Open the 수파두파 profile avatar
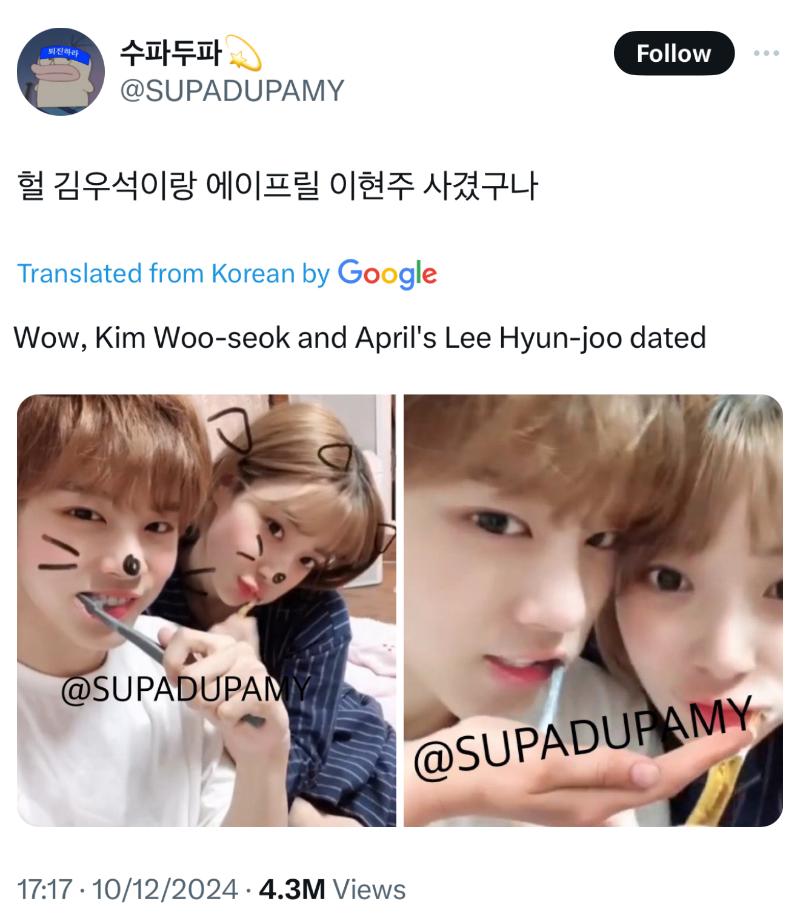Image resolution: width=800 pixels, height=918 pixels. coord(61,71)
